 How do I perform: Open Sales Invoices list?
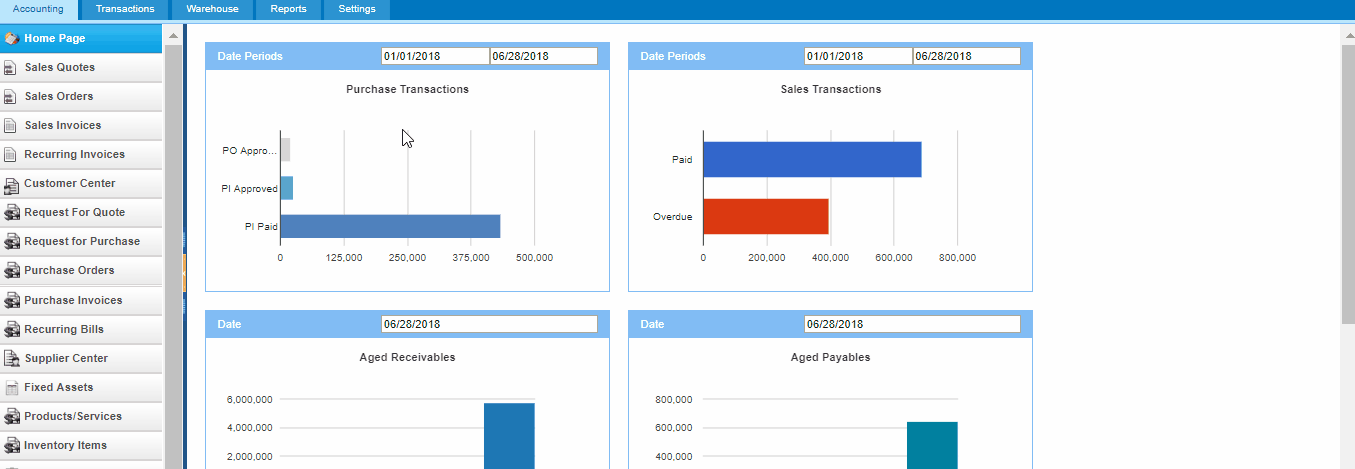coord(81,125)
